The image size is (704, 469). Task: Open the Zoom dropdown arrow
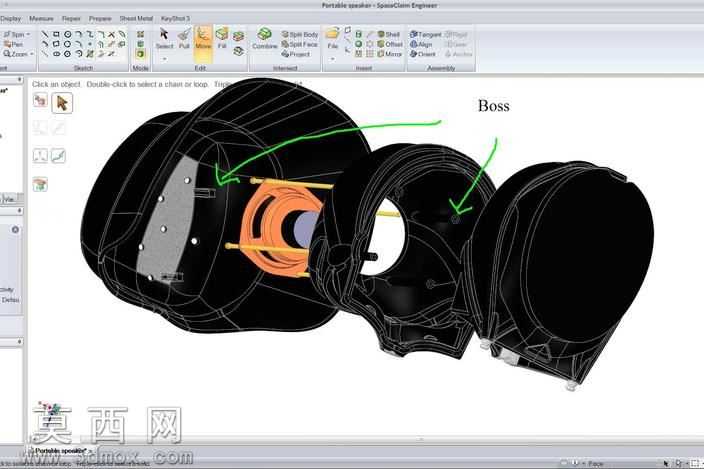(32, 54)
